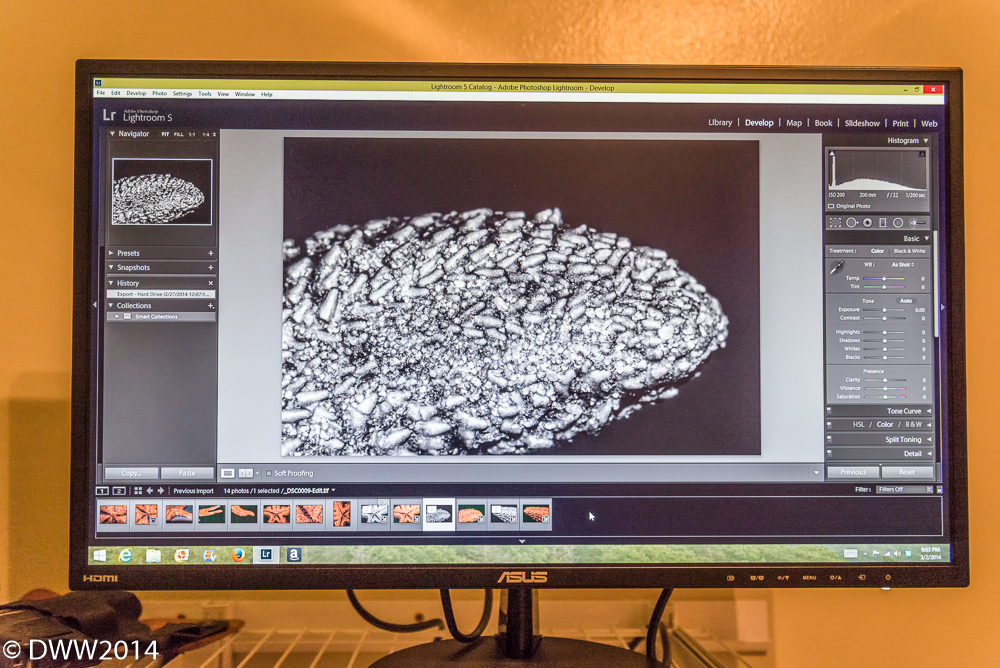Click the Exposure slider handle
The height and width of the screenshot is (668, 1000).
[884, 310]
